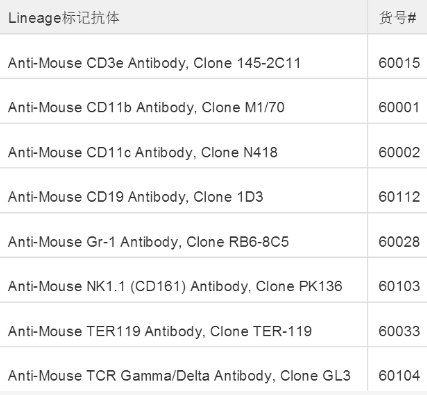Select Anti-Mouse CD3e Antibody, Clone 145-2C11
Viewport: 427px width, 395px height.
pyautogui.click(x=154, y=63)
